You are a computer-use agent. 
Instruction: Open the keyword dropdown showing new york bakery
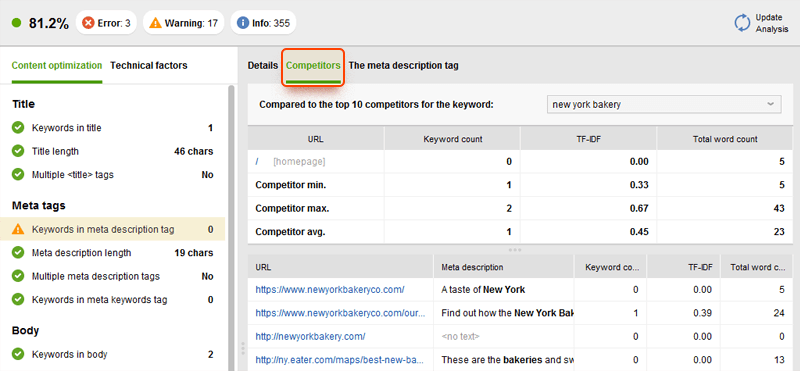663,104
